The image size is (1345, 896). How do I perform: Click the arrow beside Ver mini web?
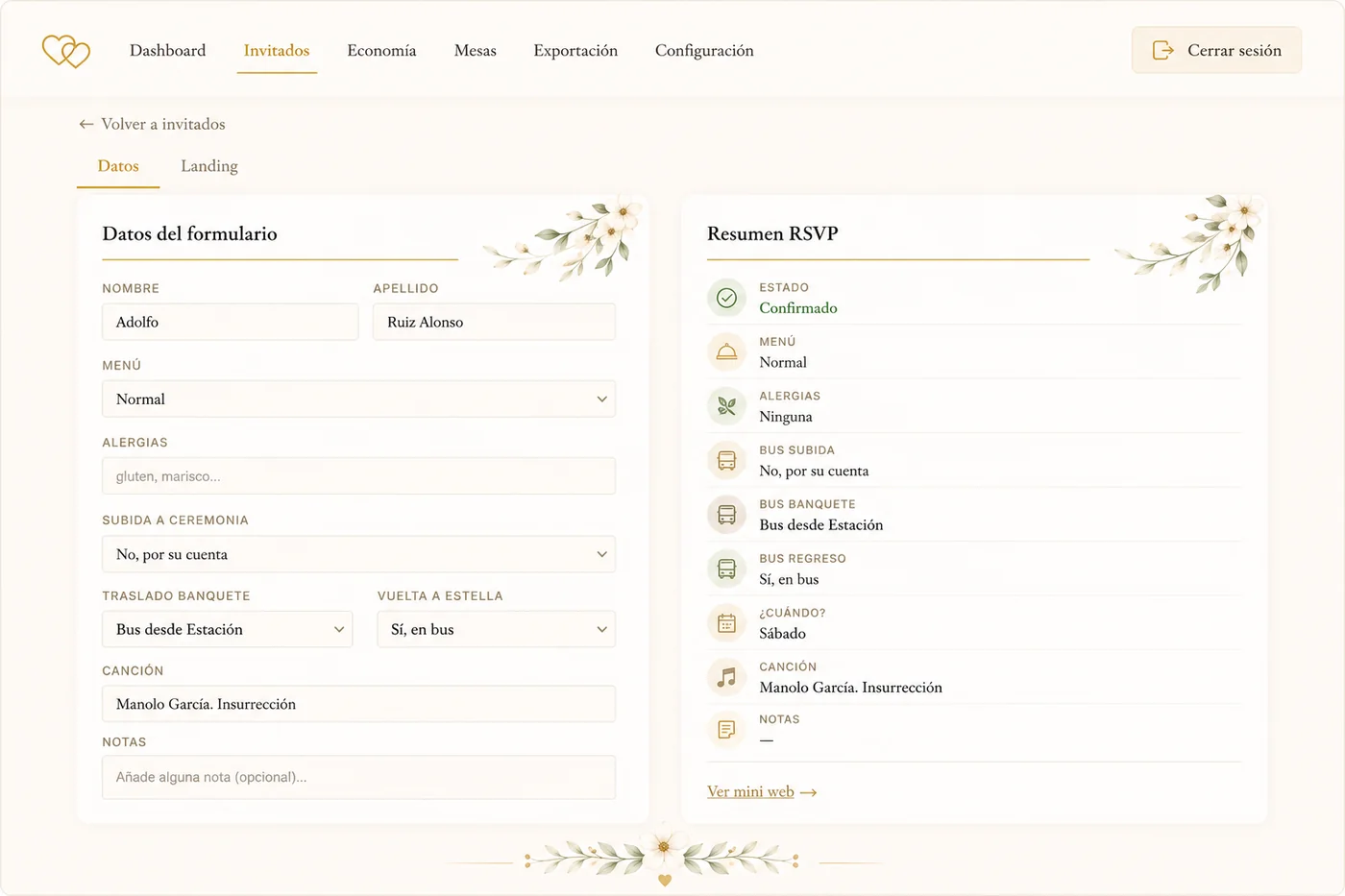pyautogui.click(x=808, y=792)
